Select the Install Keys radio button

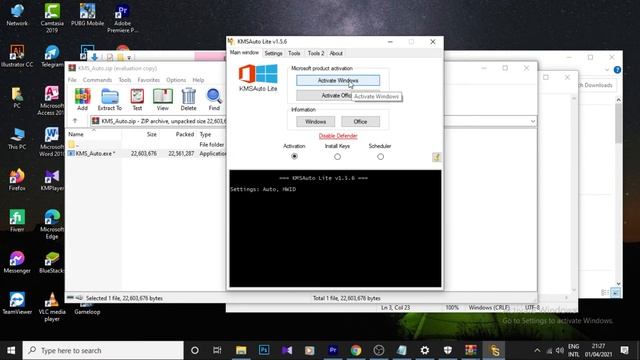337,156
